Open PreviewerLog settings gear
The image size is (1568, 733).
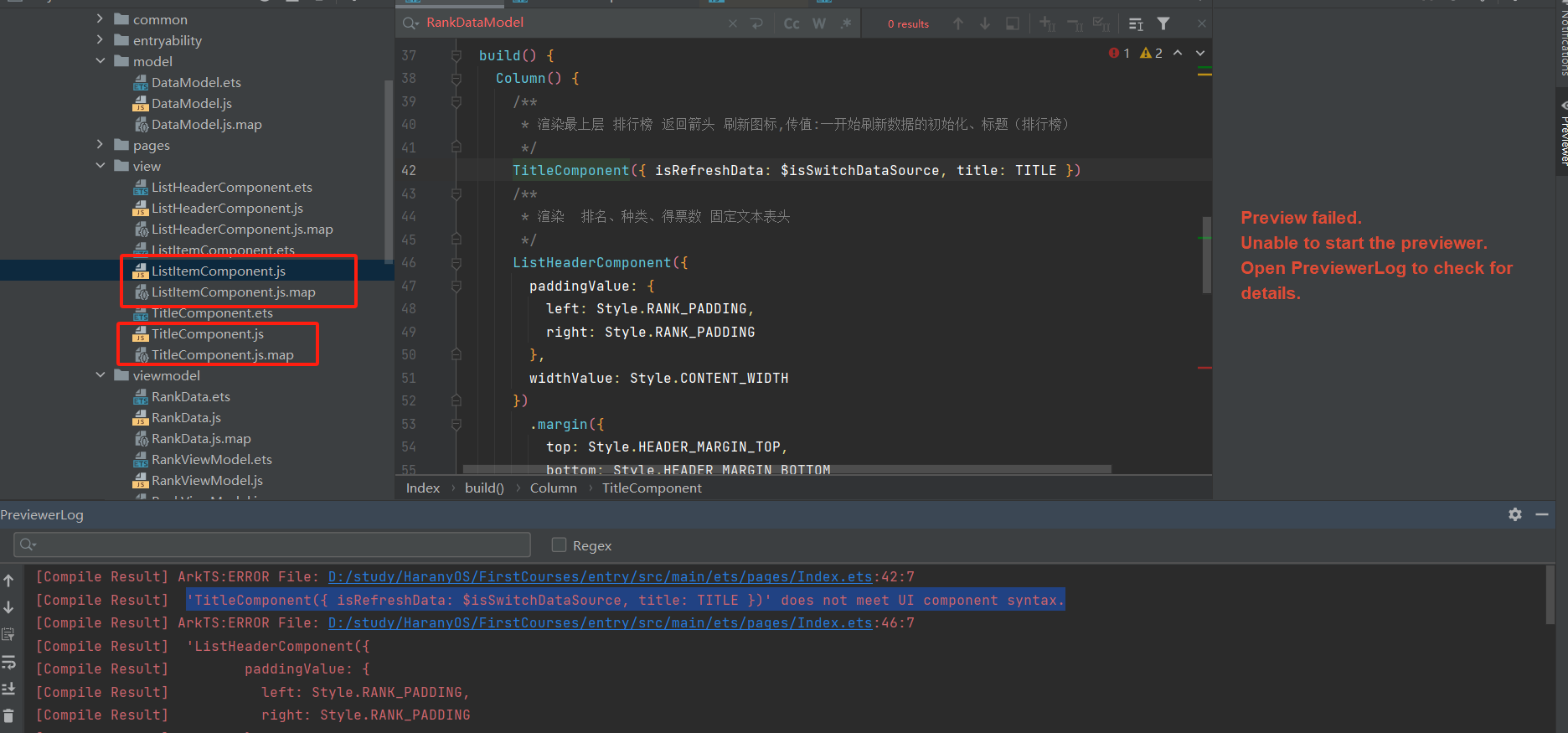tap(1515, 514)
